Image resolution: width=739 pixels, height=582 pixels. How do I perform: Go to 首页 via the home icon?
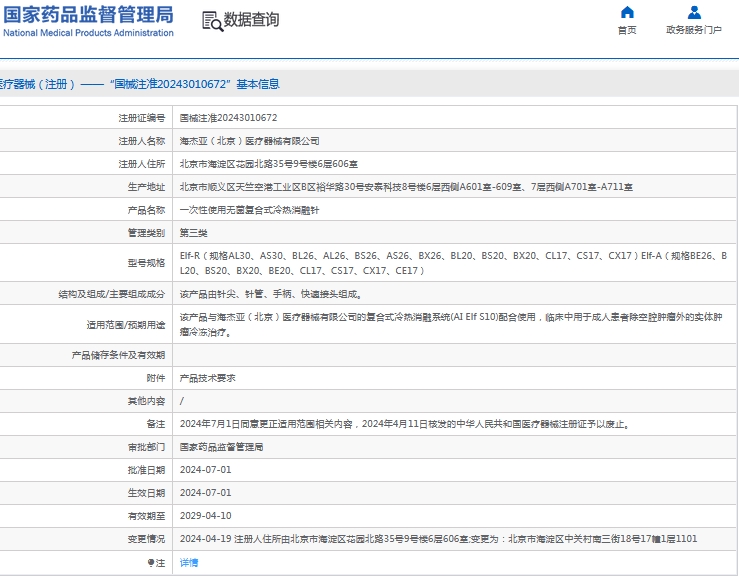pyautogui.click(x=627, y=12)
